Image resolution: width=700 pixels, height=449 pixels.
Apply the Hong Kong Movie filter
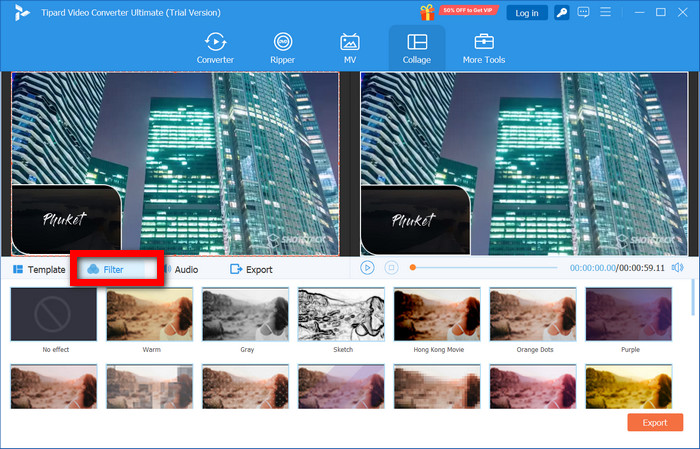click(437, 314)
